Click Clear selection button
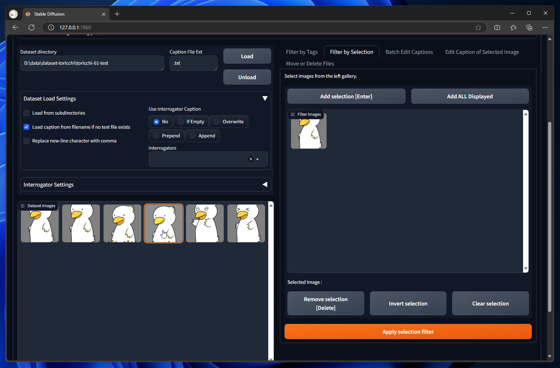This screenshot has height=368, width=560. pos(490,303)
